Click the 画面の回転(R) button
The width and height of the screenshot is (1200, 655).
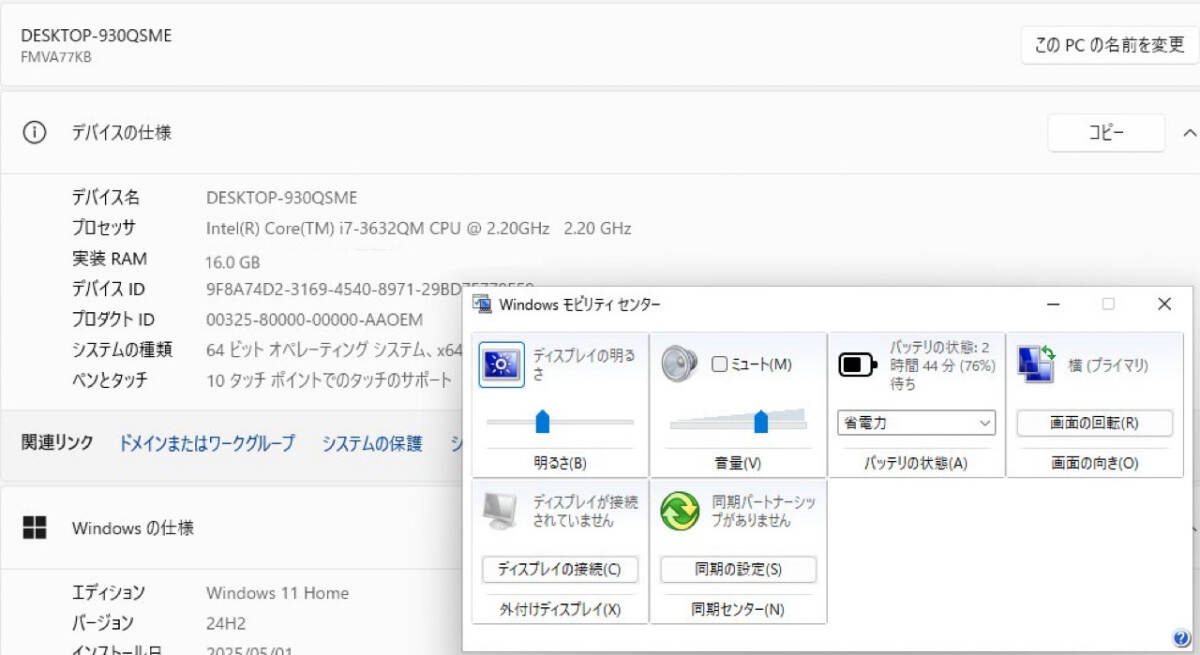point(1094,423)
